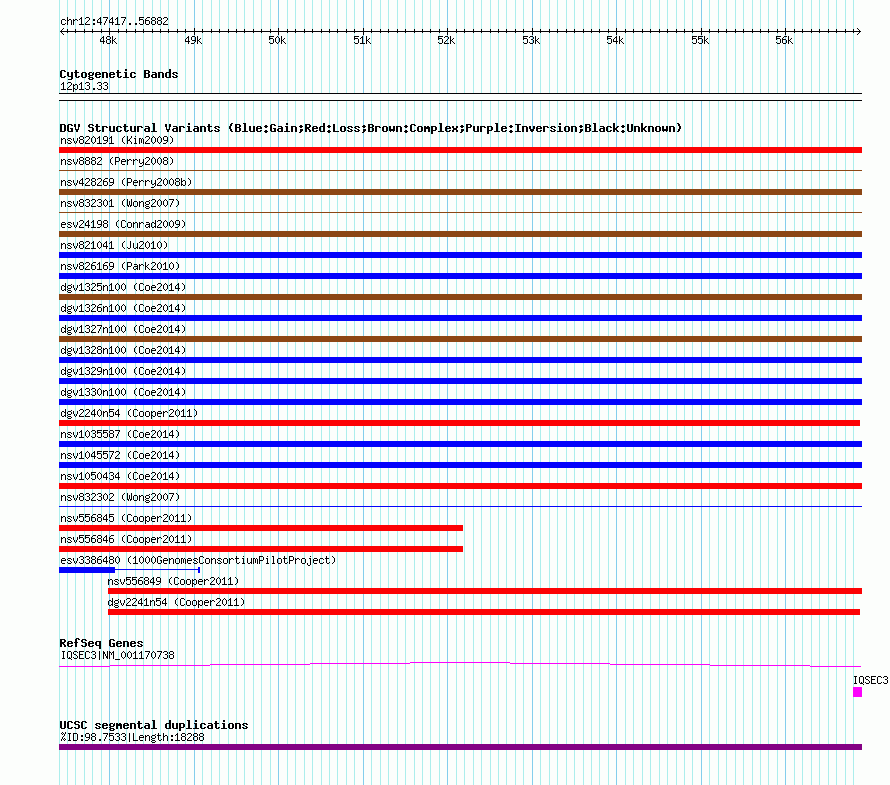Click the 51k ruler position label
890x785 pixels.
point(362,40)
